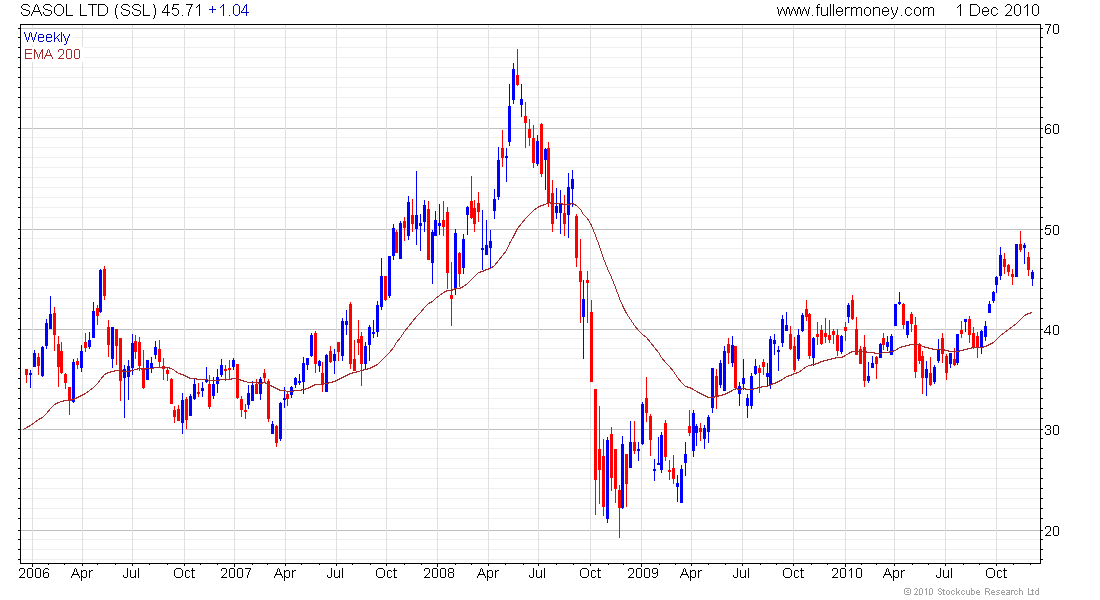
Task: Click the 2010 year label on time axis
Action: click(x=847, y=573)
